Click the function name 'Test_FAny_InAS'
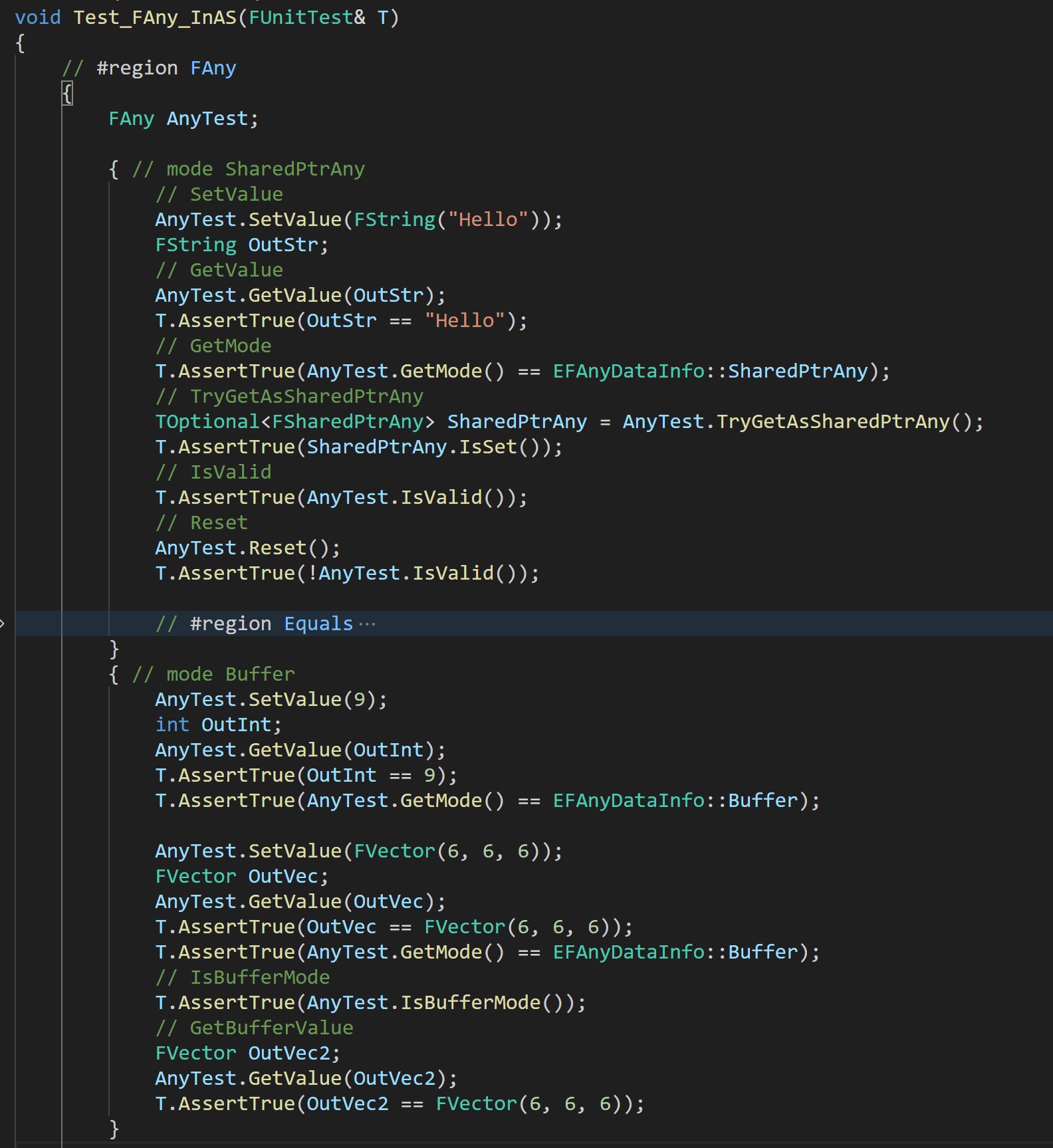Screen dimensions: 1053x1148 pos(155,17)
